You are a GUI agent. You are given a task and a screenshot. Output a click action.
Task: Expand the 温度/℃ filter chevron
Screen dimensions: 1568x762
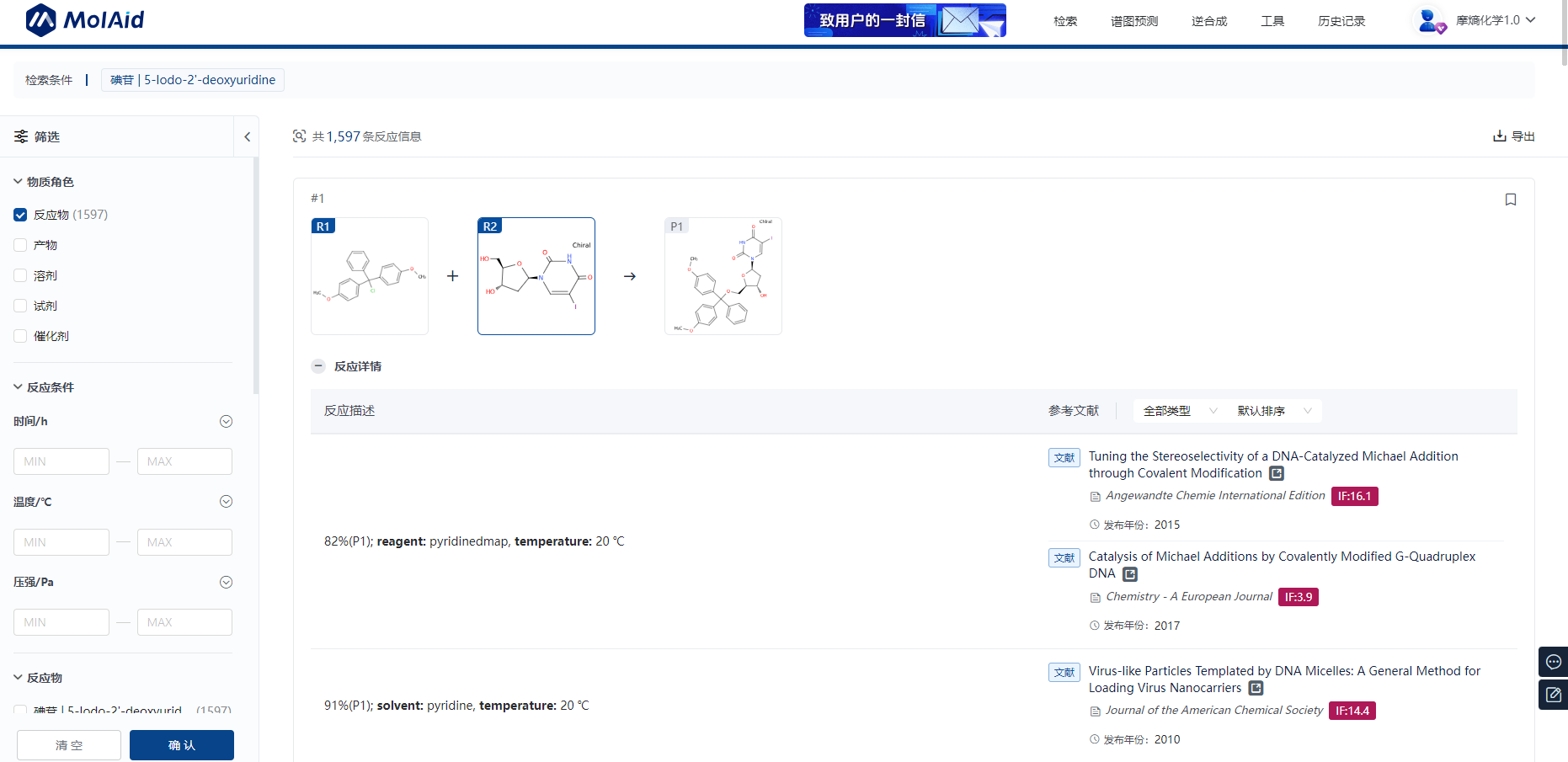(x=226, y=502)
